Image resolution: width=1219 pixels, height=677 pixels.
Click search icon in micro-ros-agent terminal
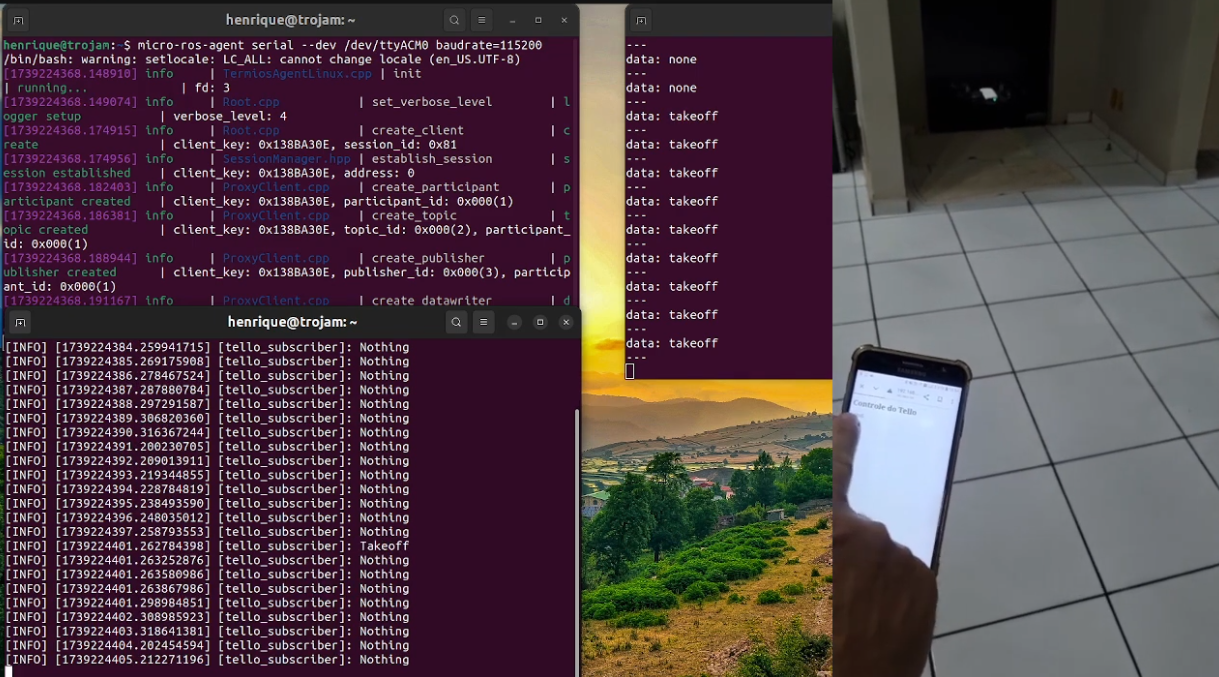tap(454, 20)
